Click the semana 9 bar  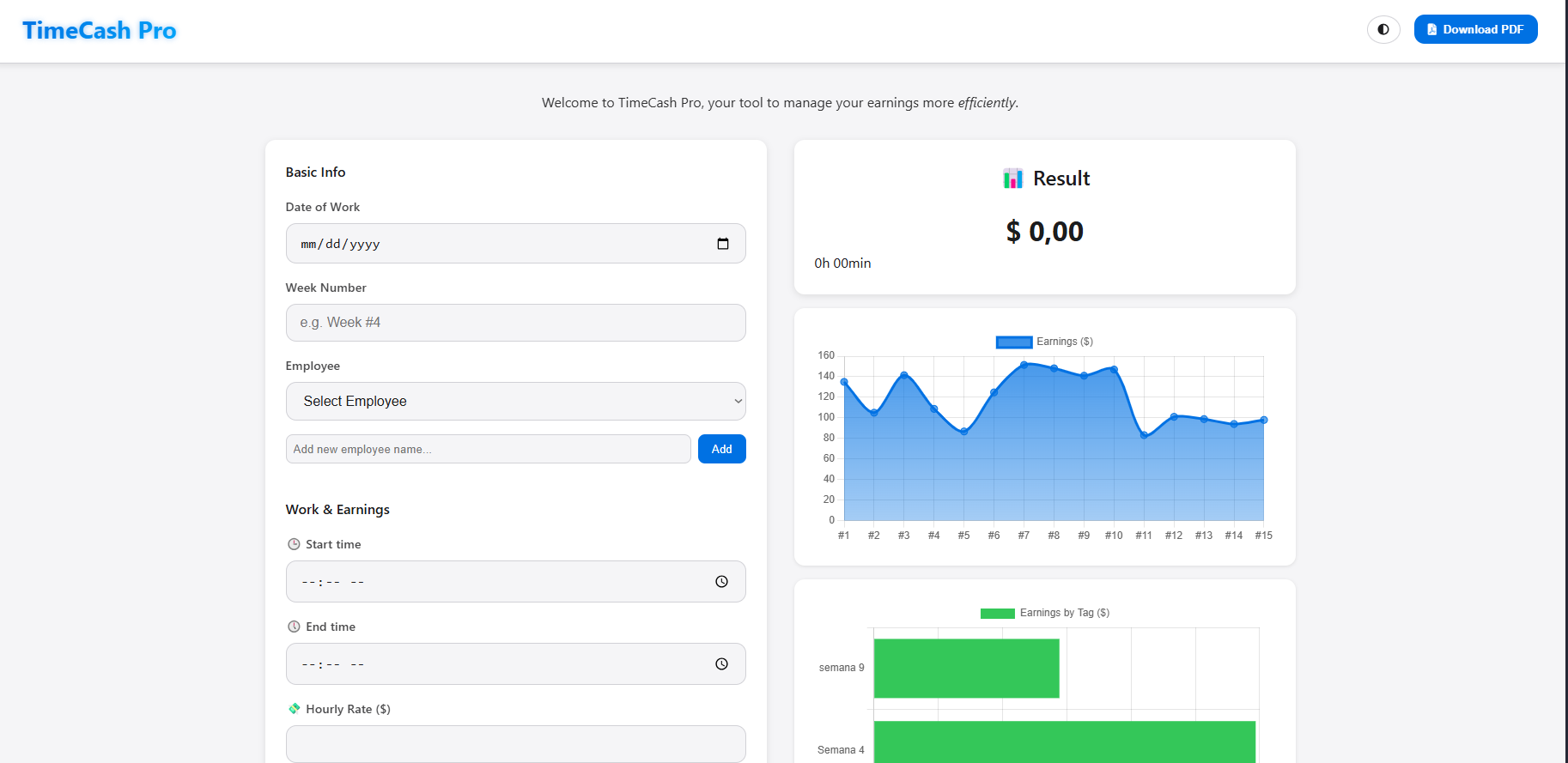coord(966,668)
